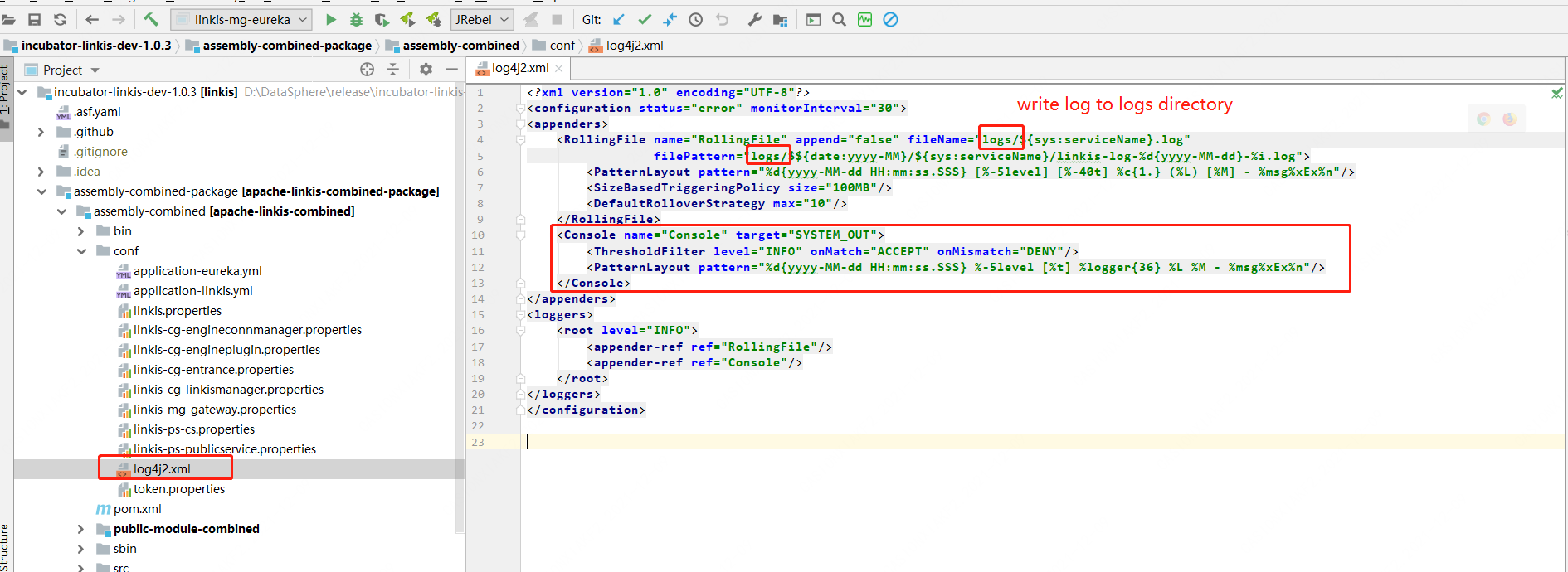Open the JRebel dropdown
This screenshot has height=572, width=1568.
click(x=482, y=19)
